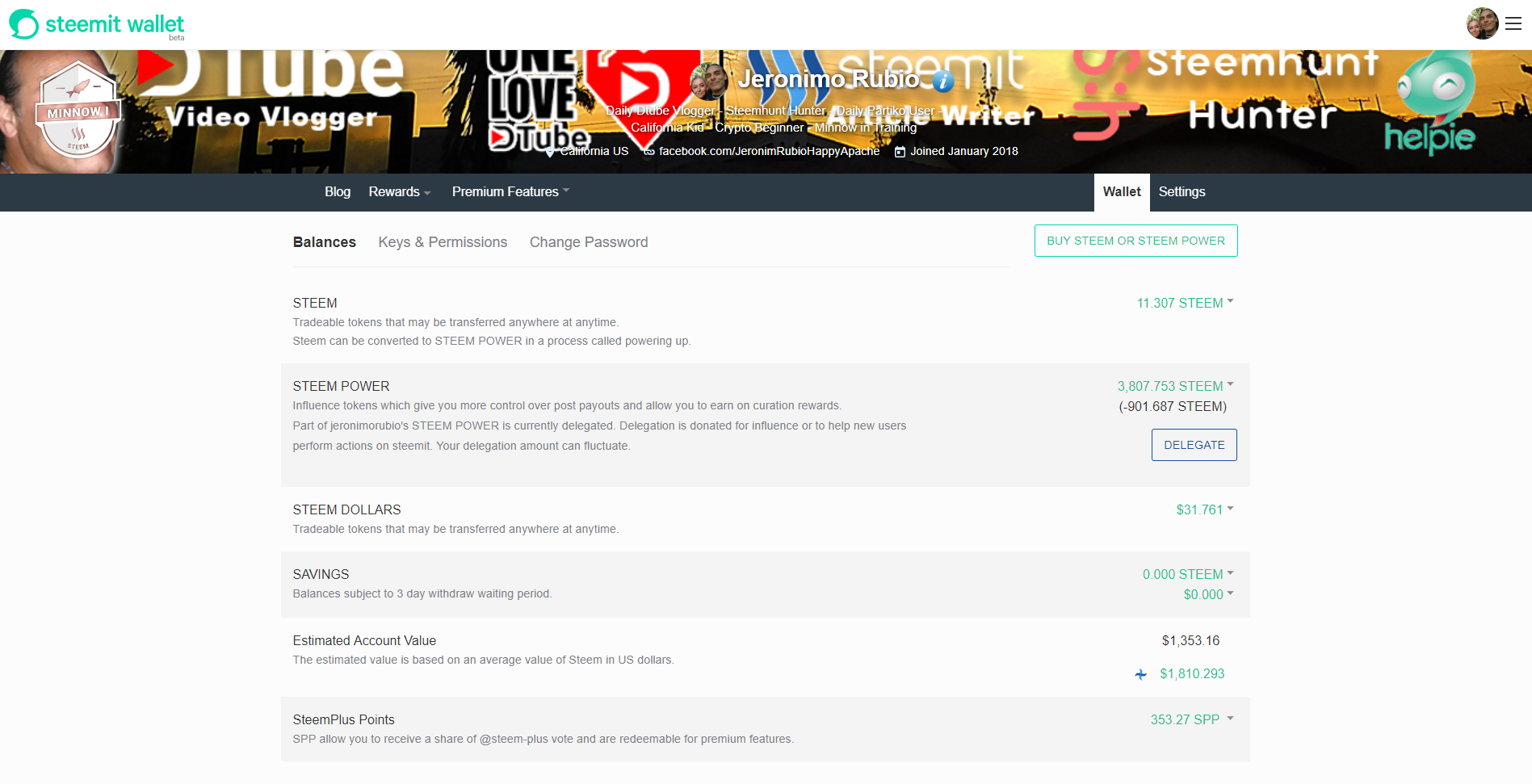Screen dimensions: 1532x784
Task: Select the Keys & Permissions tab
Action: [443, 242]
